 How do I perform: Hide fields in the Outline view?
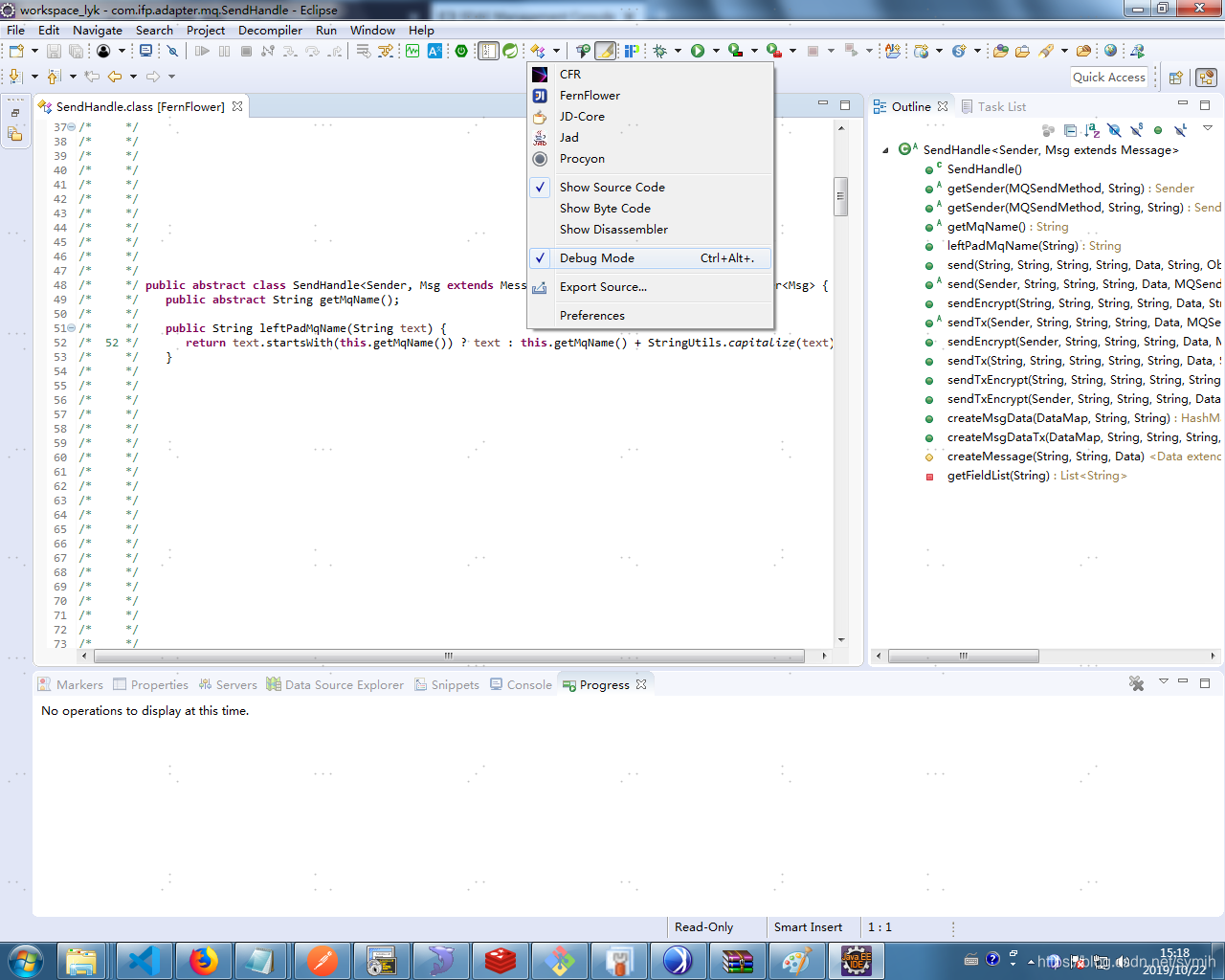[1115, 131]
